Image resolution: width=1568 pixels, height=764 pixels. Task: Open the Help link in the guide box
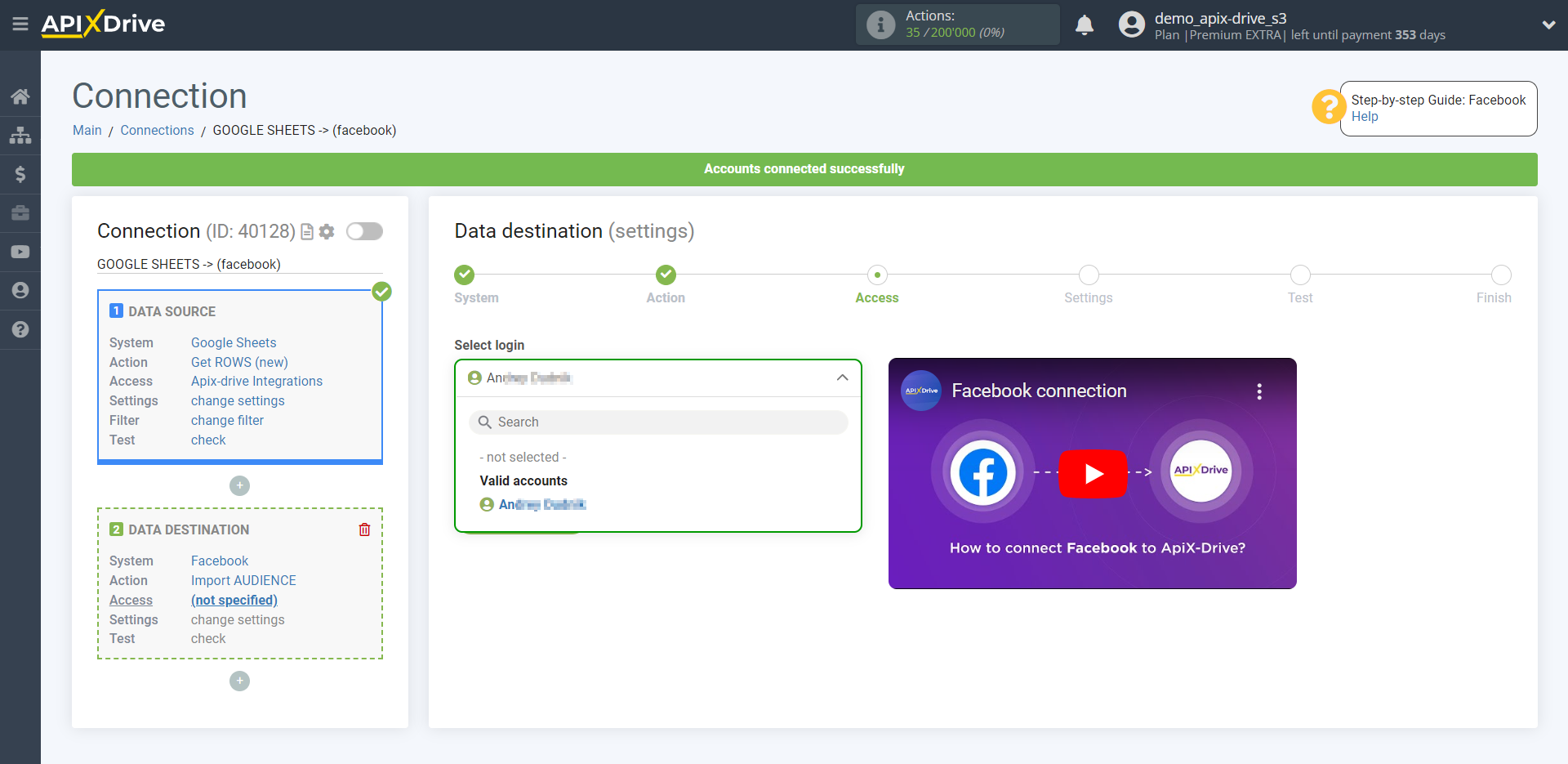(x=1365, y=117)
